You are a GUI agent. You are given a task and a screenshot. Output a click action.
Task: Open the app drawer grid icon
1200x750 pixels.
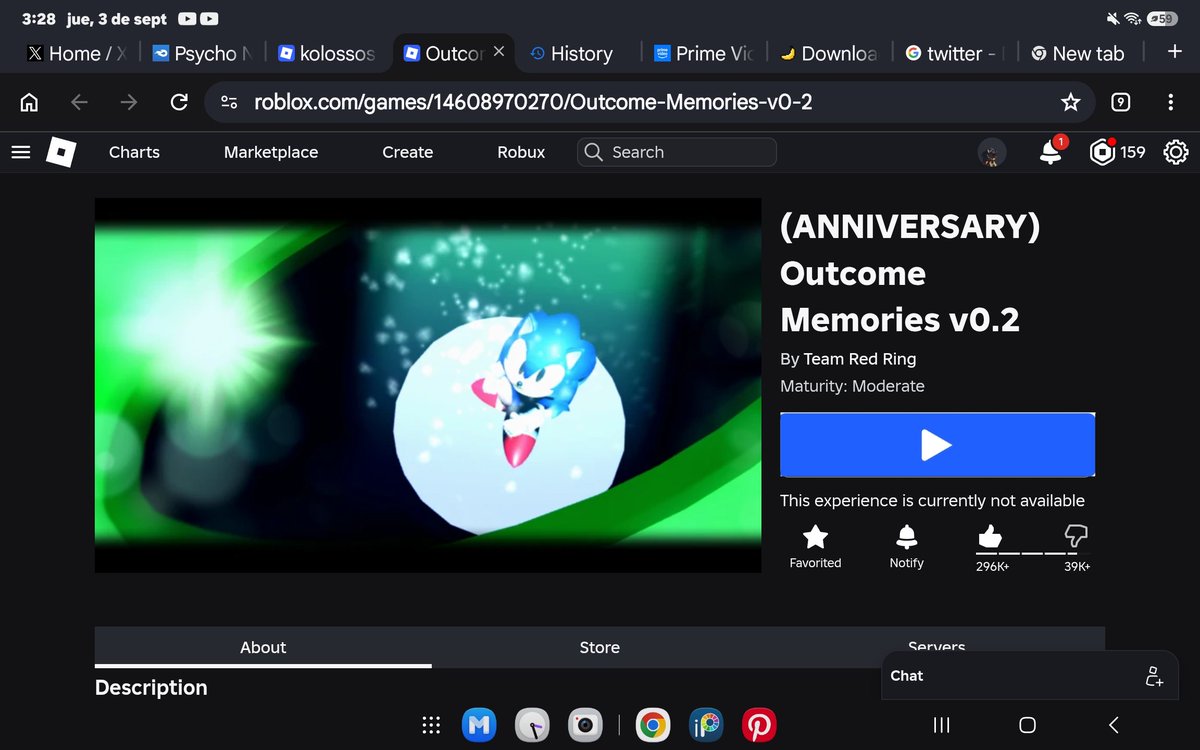point(431,725)
